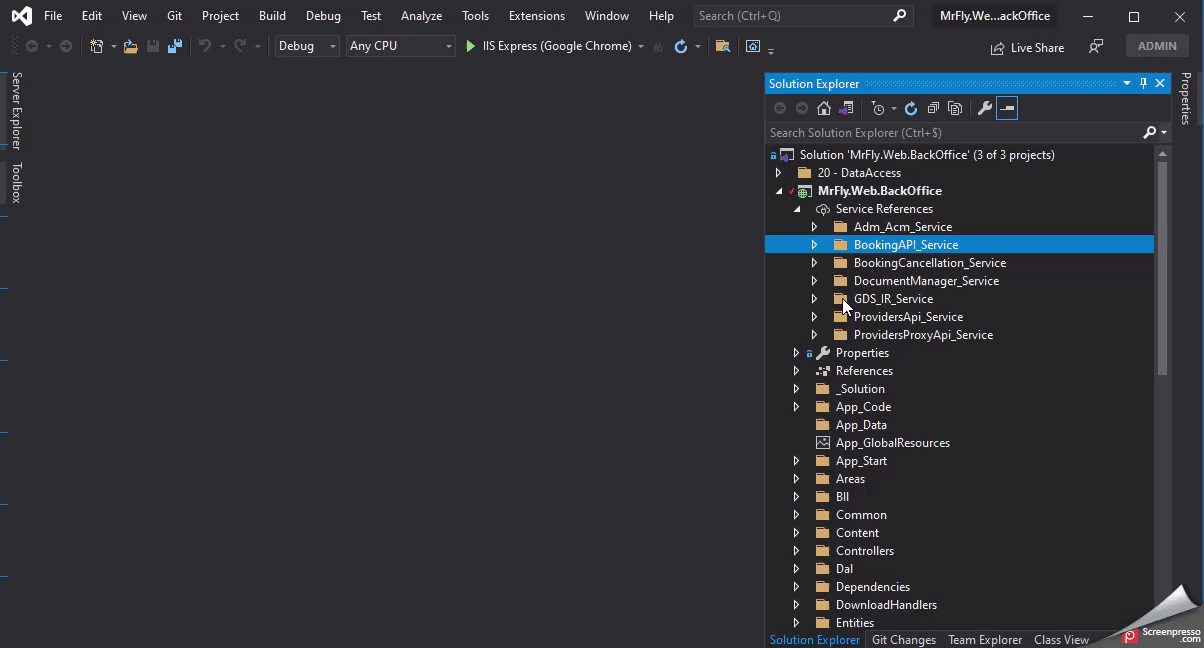Click Solution Explorer Refresh icon
Screen dimensions: 1204x648
(x=911, y=108)
